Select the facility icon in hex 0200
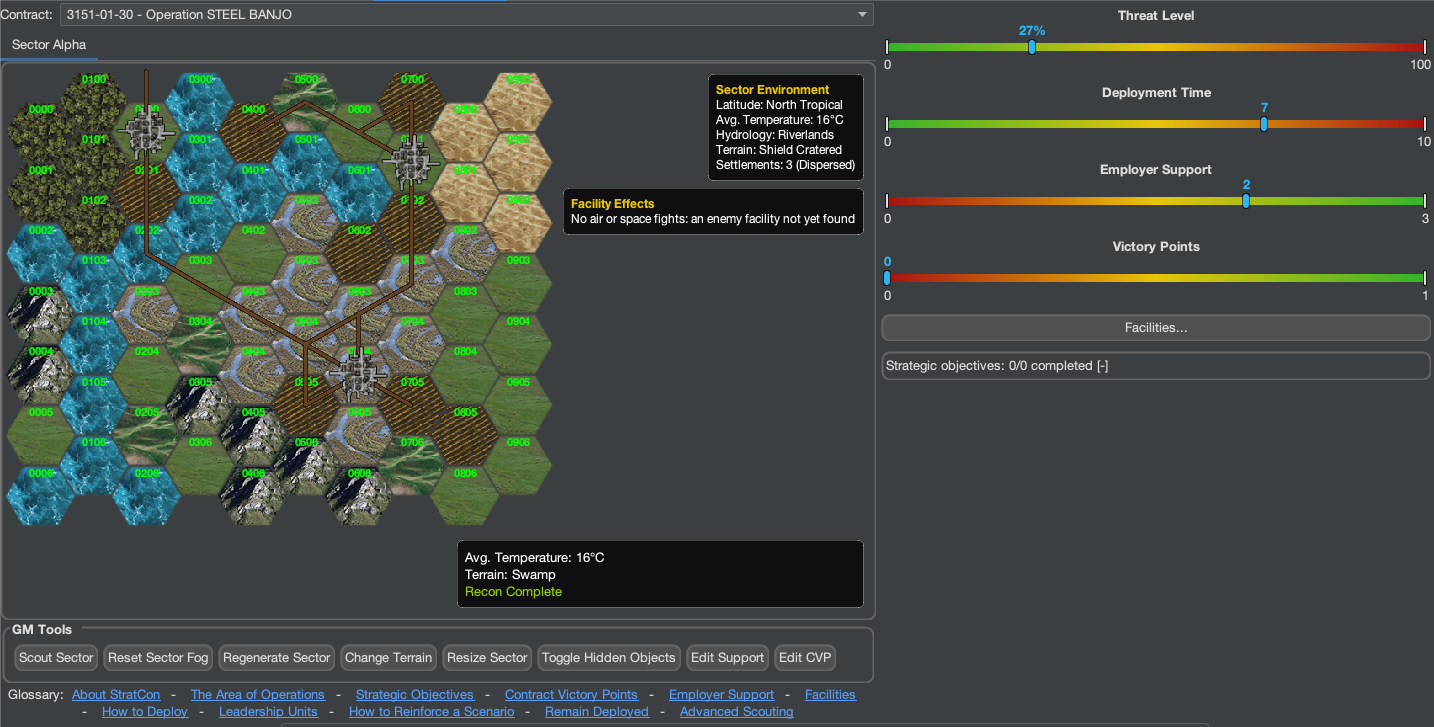The width and height of the screenshot is (1434, 727). point(147,130)
